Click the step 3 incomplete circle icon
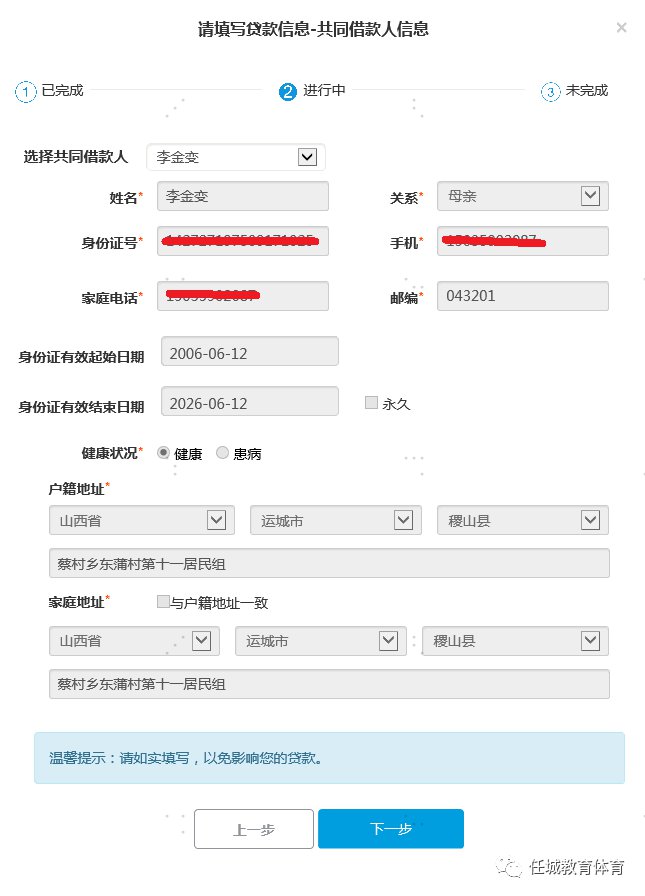Viewport: 645px width, 896px height. pos(550,92)
